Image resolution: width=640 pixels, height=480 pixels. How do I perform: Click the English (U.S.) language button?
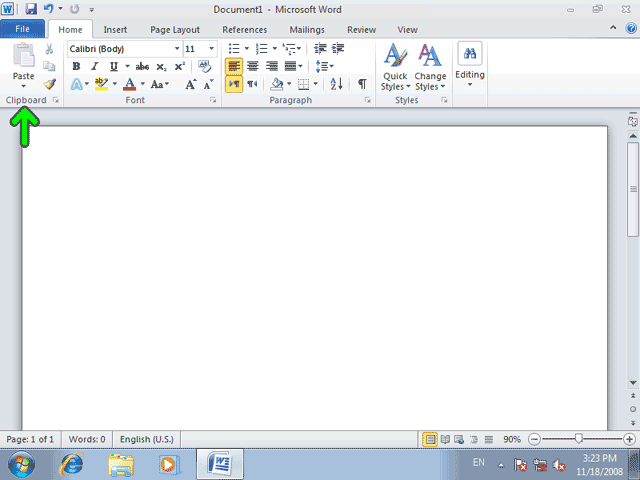(x=147, y=439)
